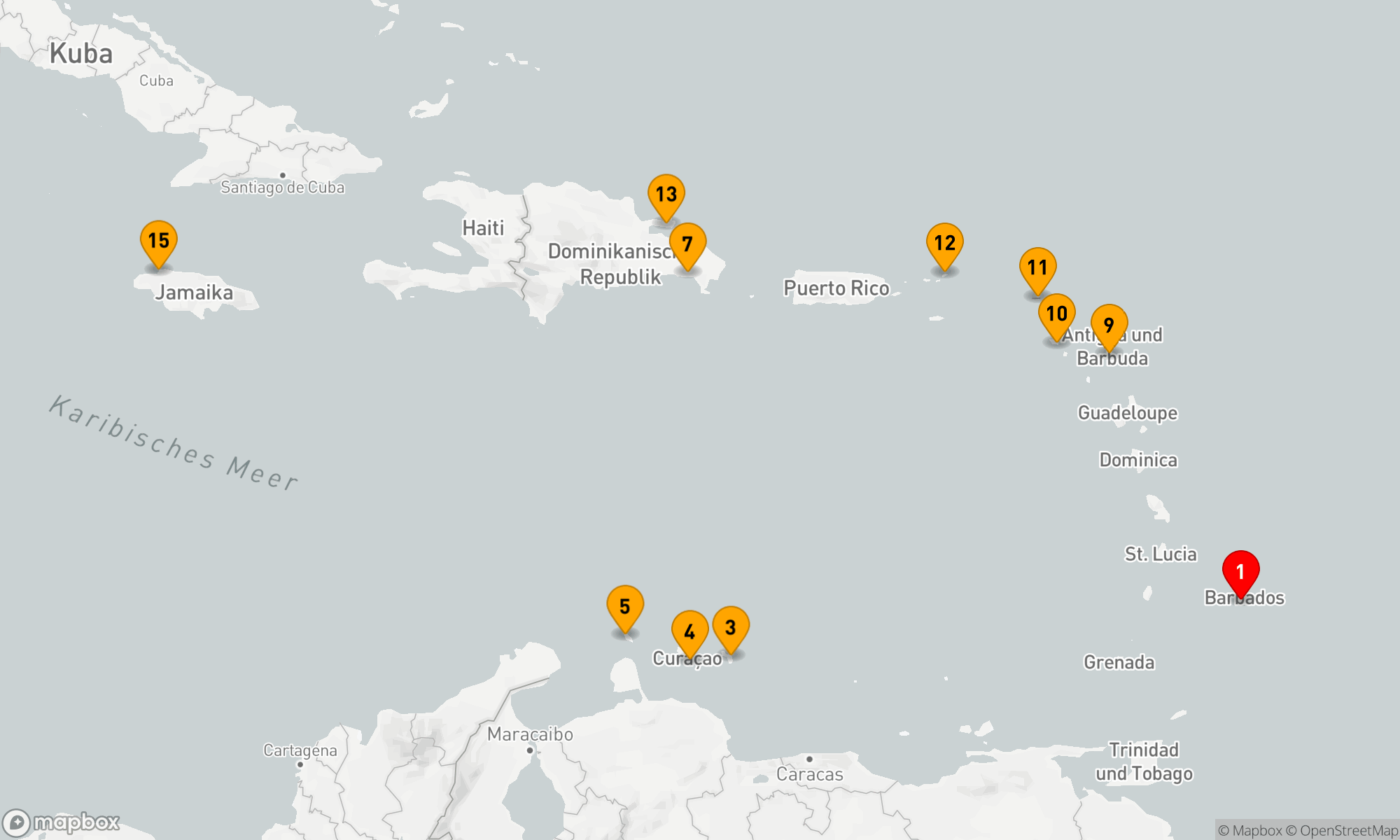1400x840 pixels.
Task: Select map marker number 10
Action: [1056, 313]
